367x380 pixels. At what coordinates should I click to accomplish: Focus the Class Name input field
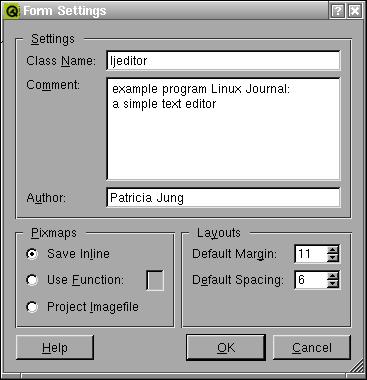pyautogui.click(x=223, y=61)
